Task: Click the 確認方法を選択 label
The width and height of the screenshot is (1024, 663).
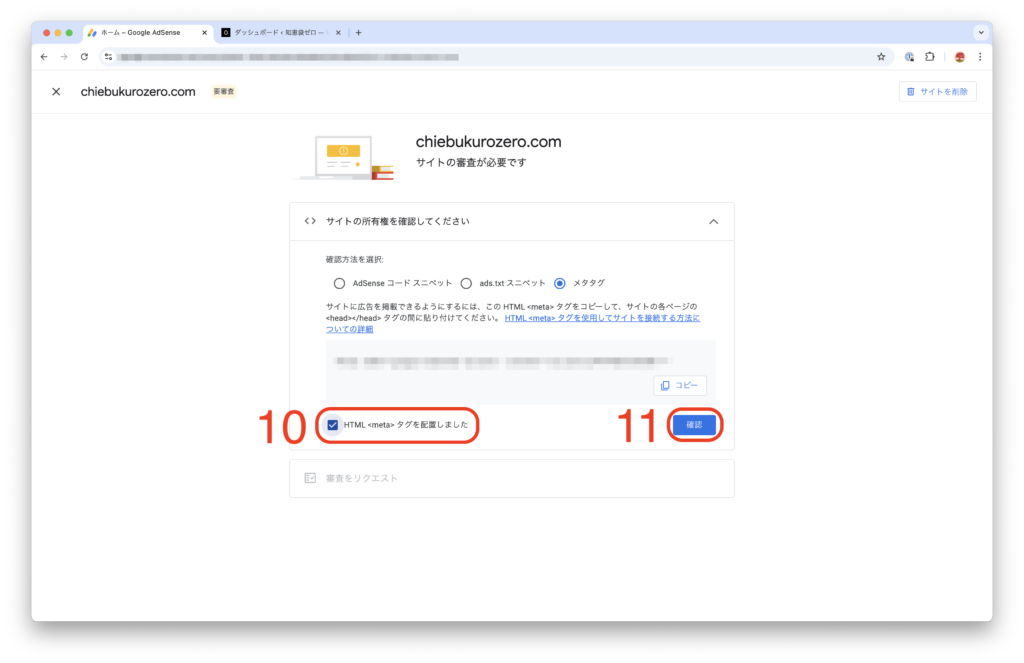Action: click(x=355, y=260)
